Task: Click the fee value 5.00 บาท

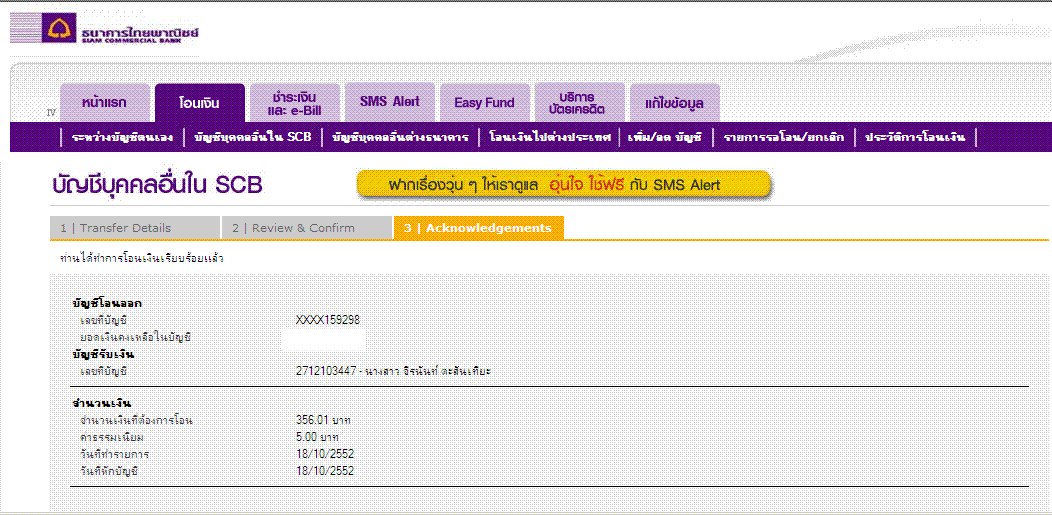Action: (317, 437)
